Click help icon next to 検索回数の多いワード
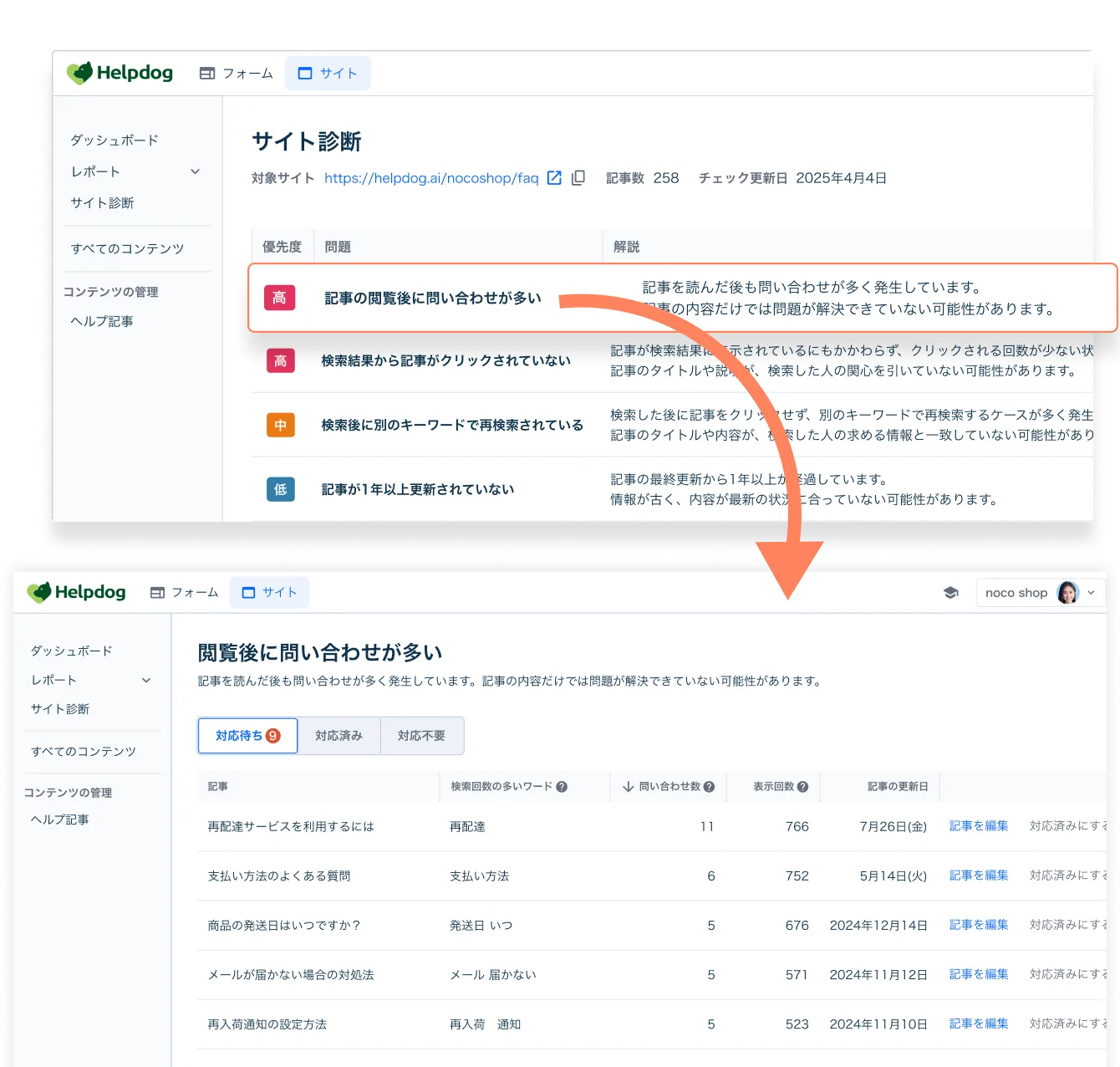This screenshot has width=1120, height=1067. click(562, 787)
